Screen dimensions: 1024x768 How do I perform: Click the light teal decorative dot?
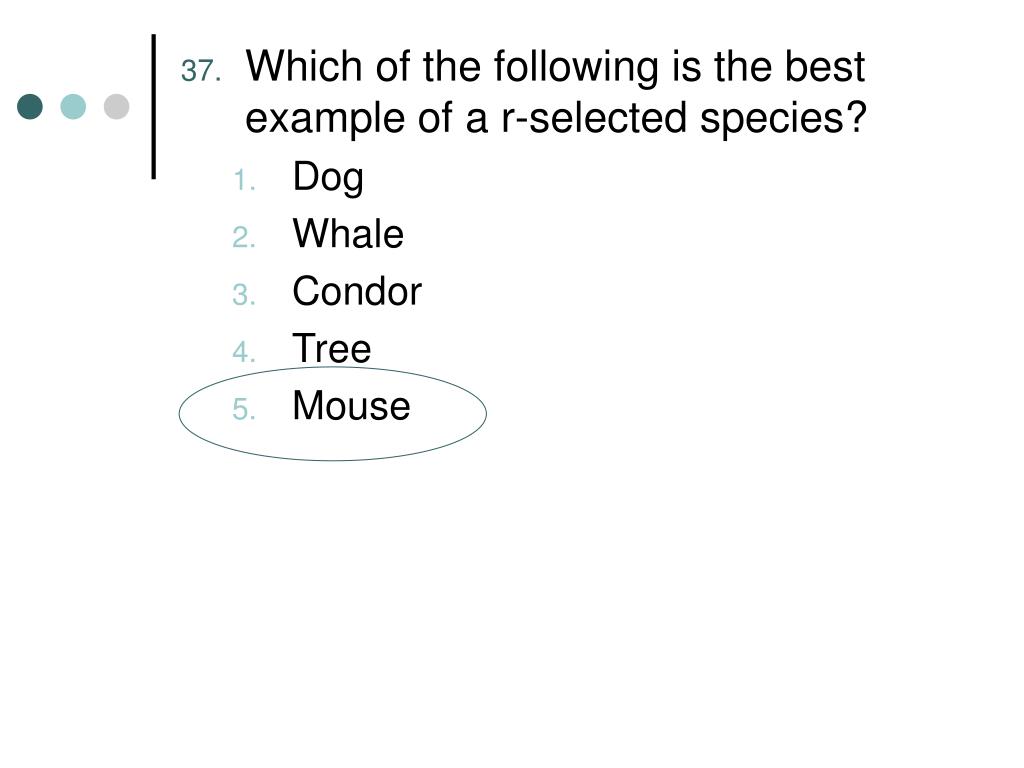[73, 106]
